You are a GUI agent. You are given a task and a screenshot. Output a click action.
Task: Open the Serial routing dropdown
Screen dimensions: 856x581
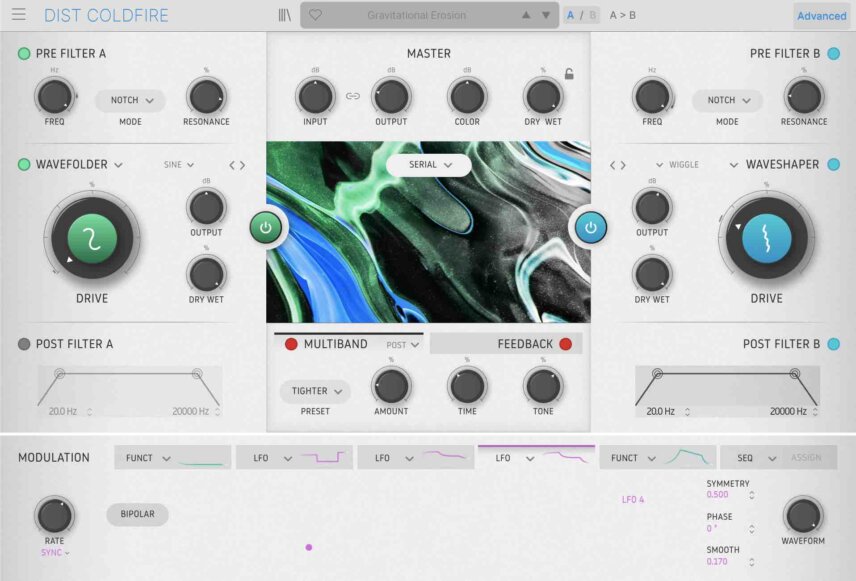click(x=429, y=165)
